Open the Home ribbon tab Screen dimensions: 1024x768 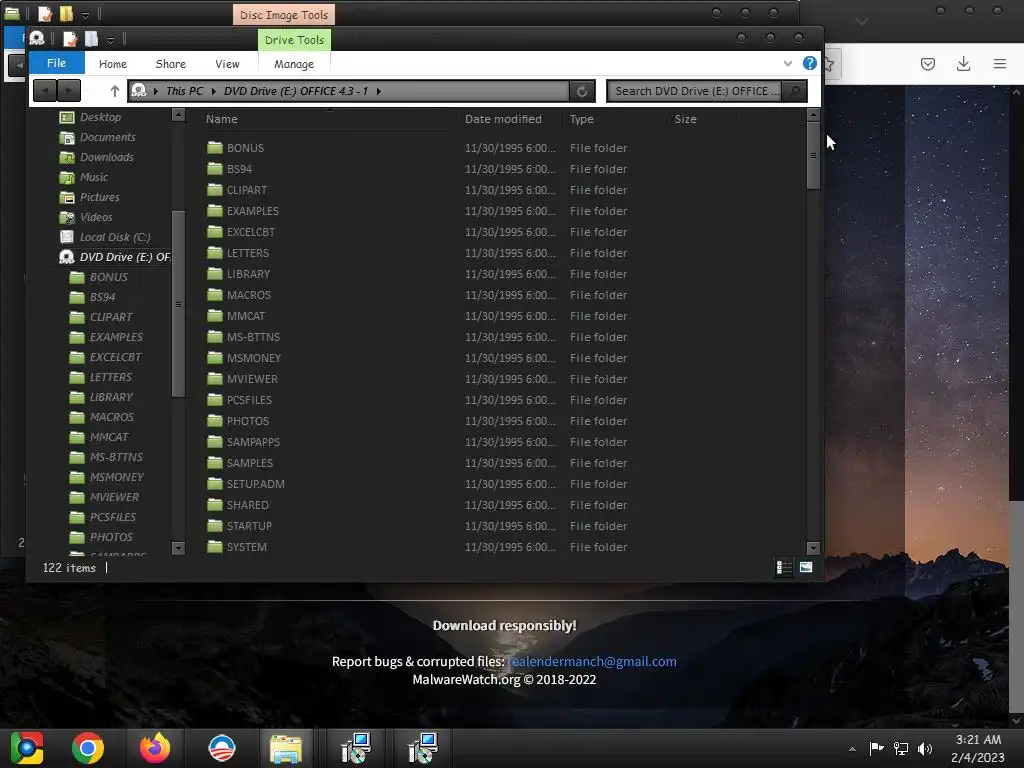coord(113,64)
